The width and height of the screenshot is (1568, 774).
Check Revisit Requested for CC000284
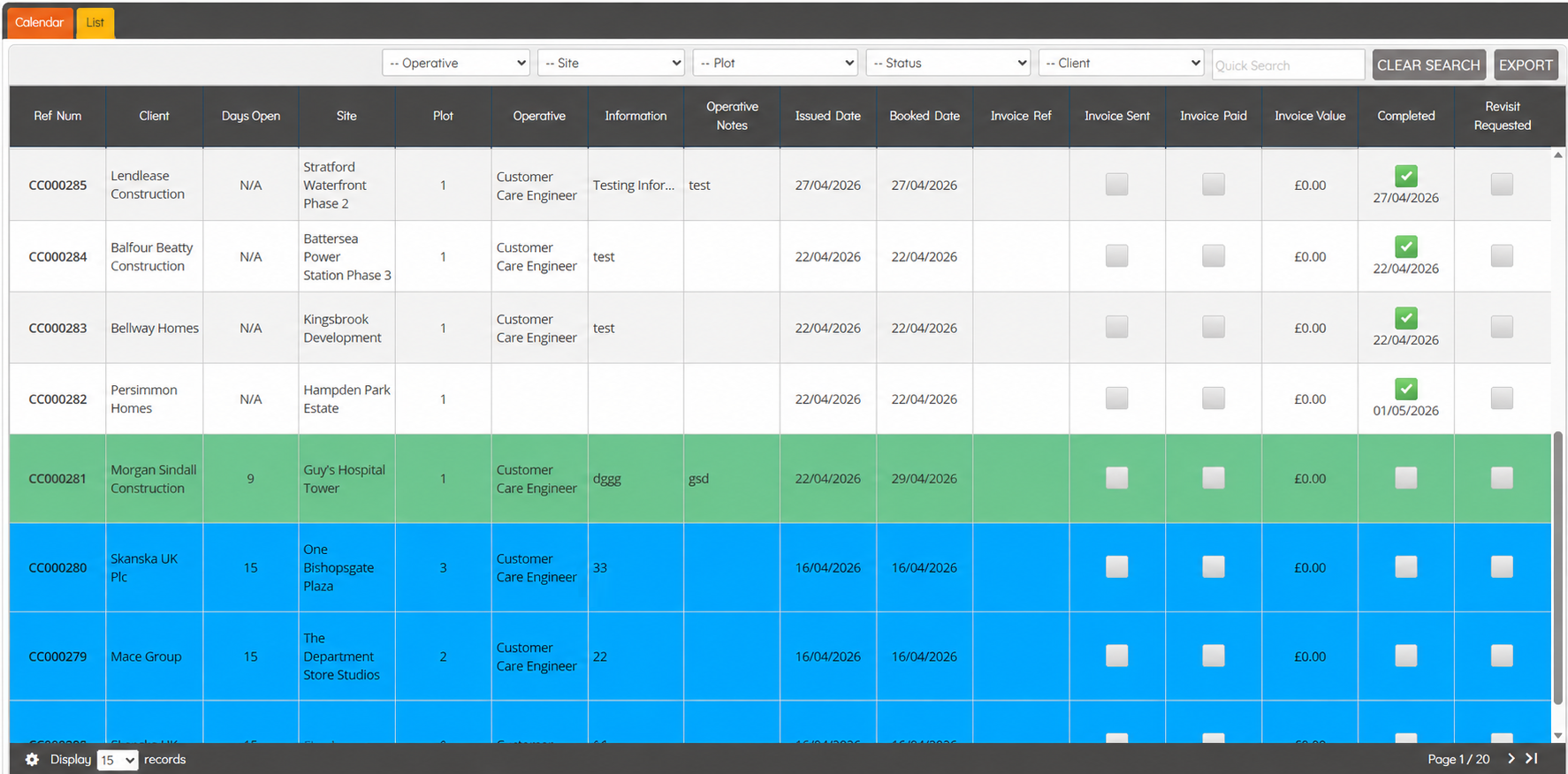[x=1502, y=256]
